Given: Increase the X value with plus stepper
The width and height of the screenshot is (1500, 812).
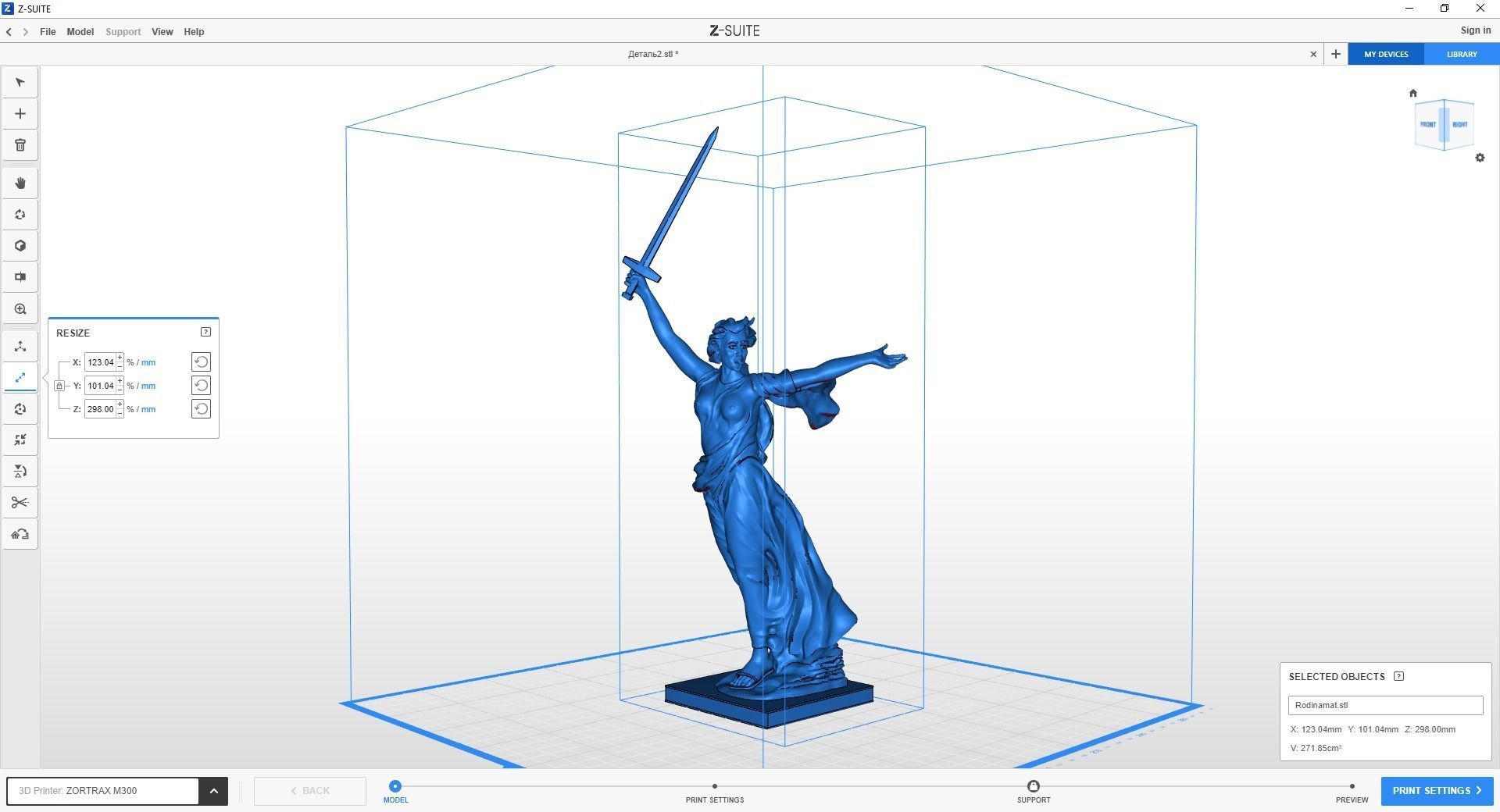Looking at the screenshot, I should click(120, 358).
